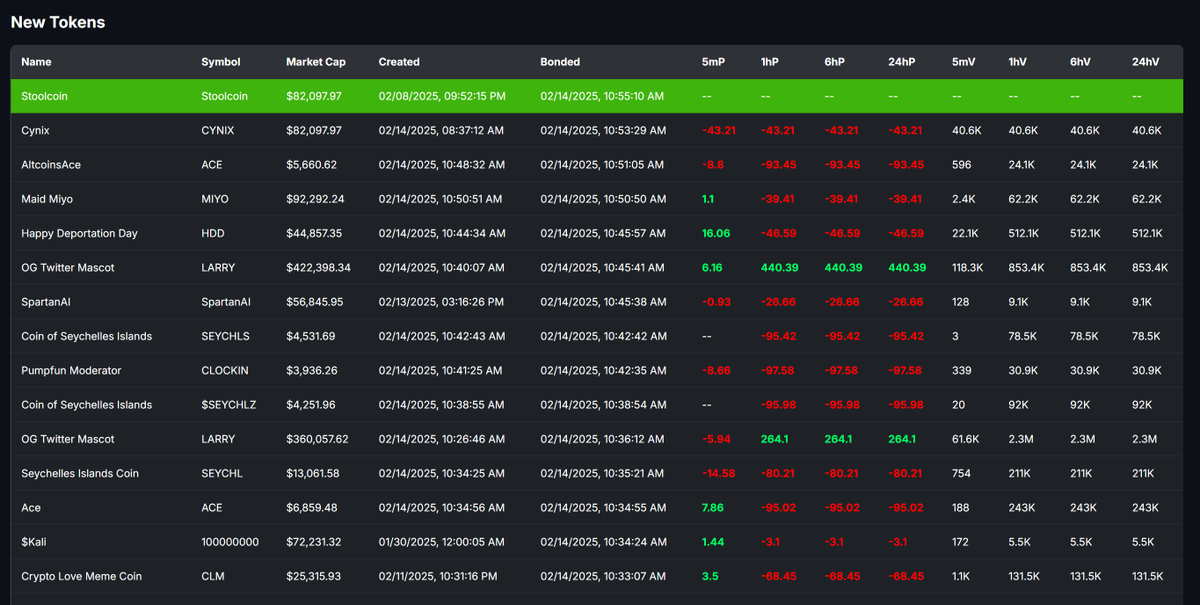Viewport: 1200px width, 605px height.
Task: Select the HDD symbol cell
Action: pyautogui.click(x=213, y=233)
